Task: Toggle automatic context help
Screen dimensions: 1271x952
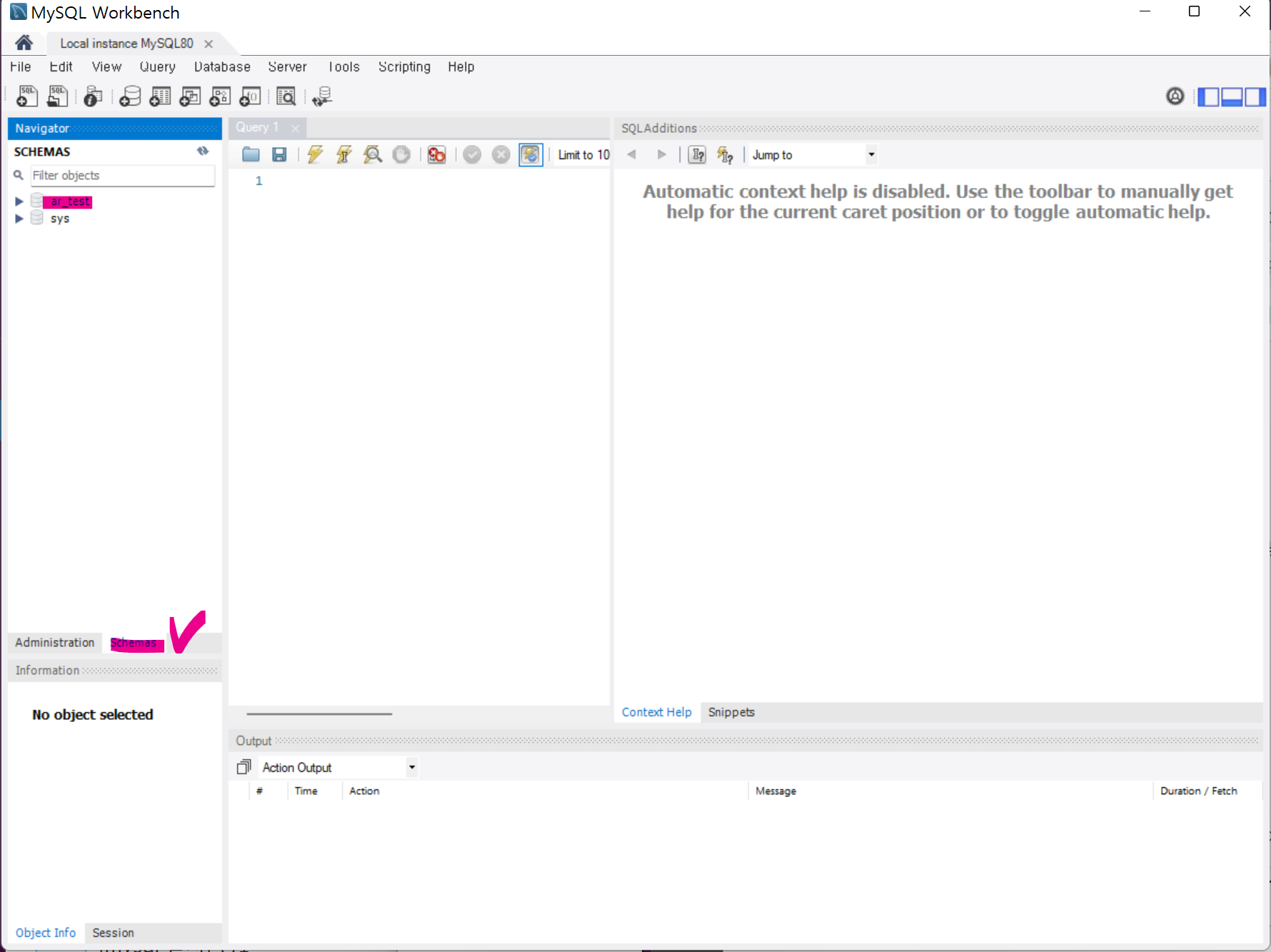Action: 725,154
